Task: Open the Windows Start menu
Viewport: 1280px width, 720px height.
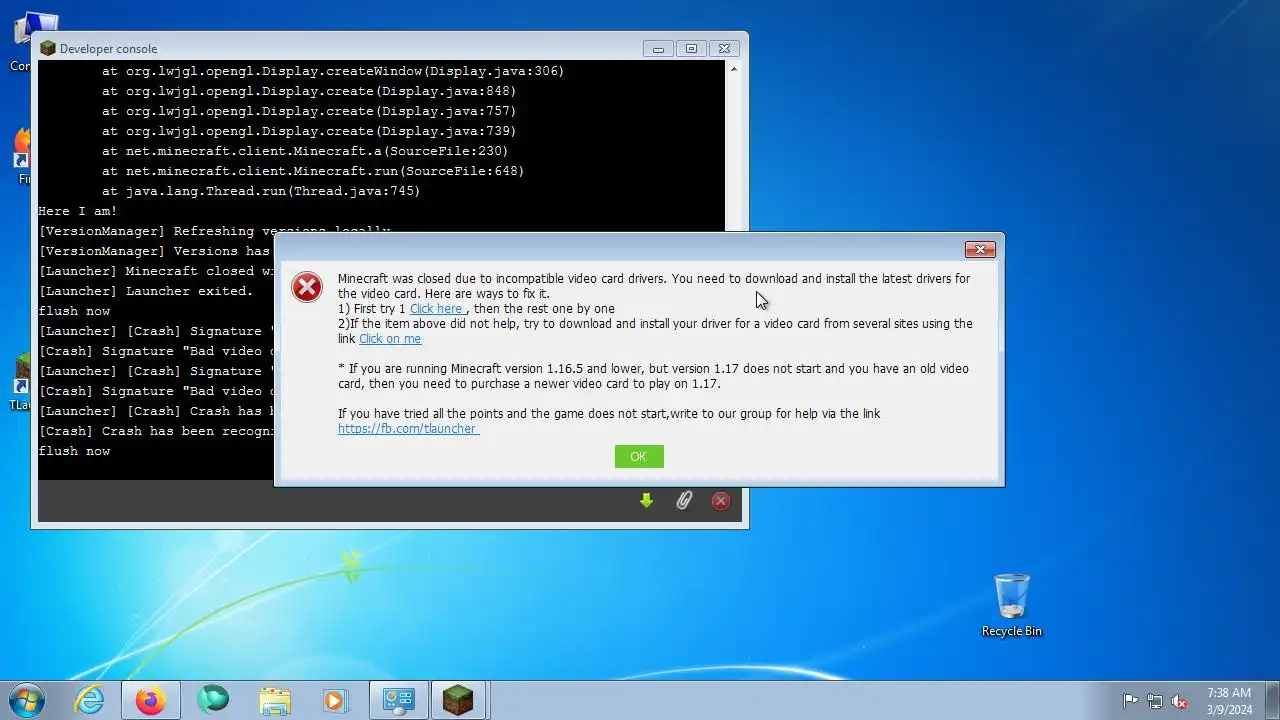Action: pos(27,700)
